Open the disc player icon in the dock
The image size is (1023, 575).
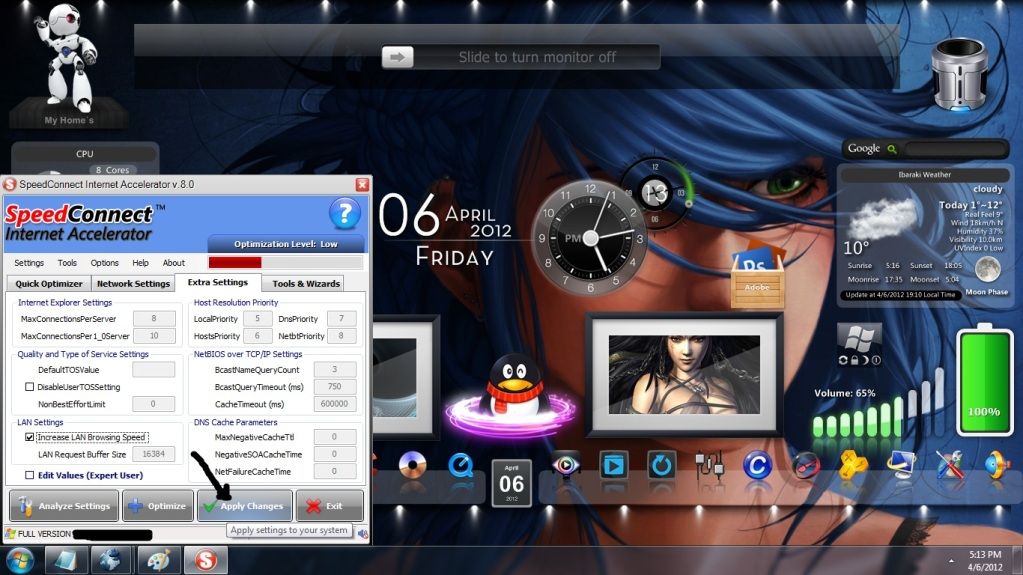(412, 465)
